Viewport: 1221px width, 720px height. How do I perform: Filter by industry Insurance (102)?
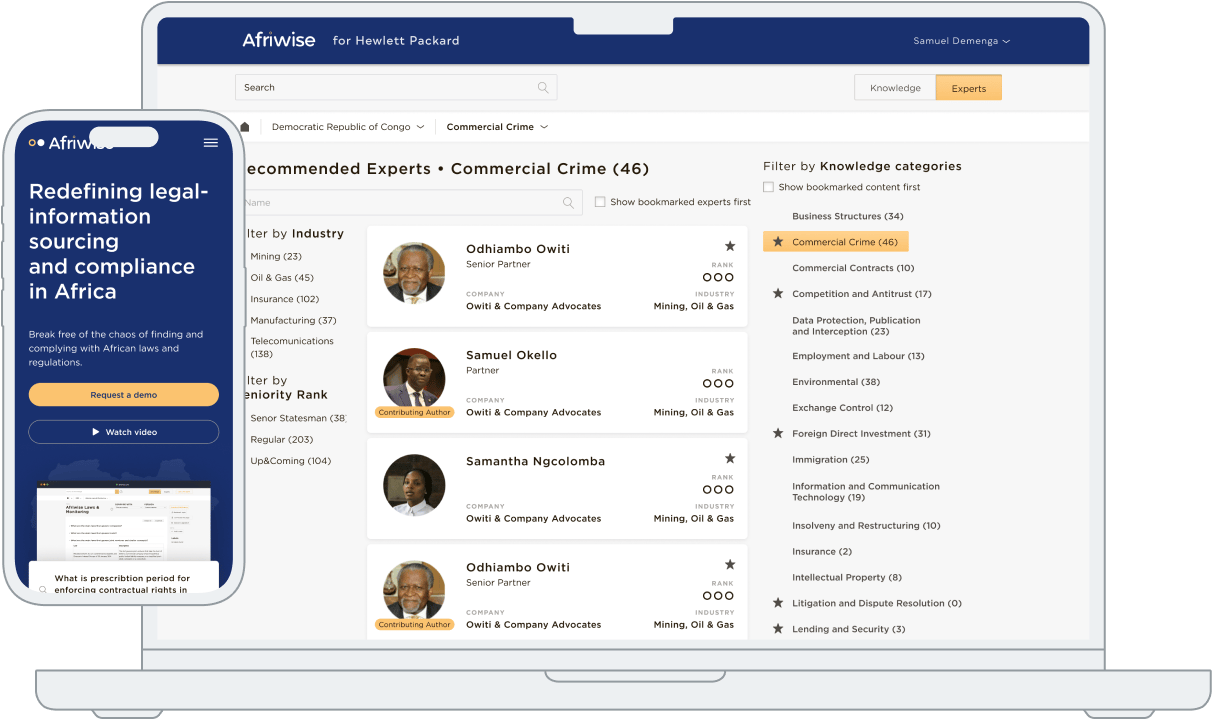coord(285,299)
